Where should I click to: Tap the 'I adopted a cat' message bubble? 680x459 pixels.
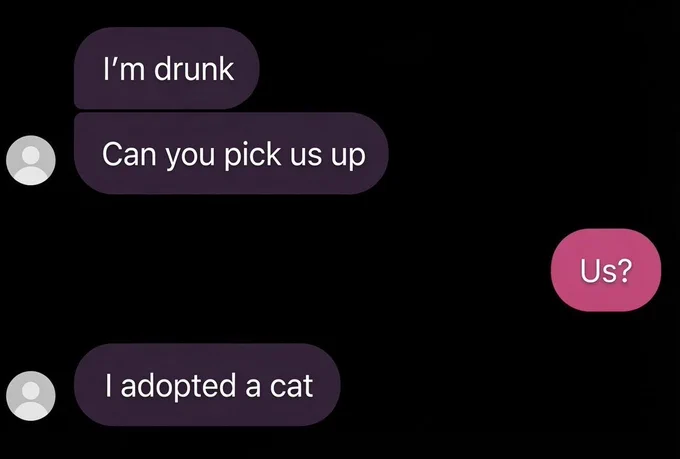coord(207,384)
